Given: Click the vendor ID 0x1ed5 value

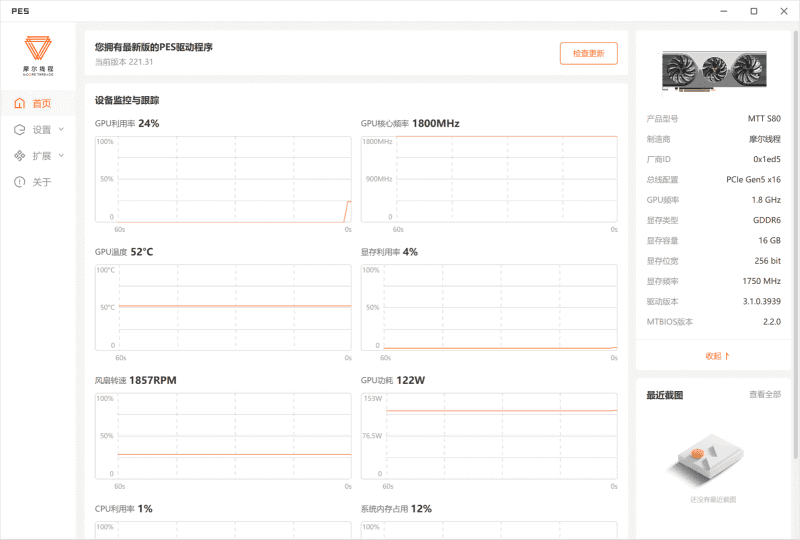Looking at the screenshot, I should click(767, 159).
